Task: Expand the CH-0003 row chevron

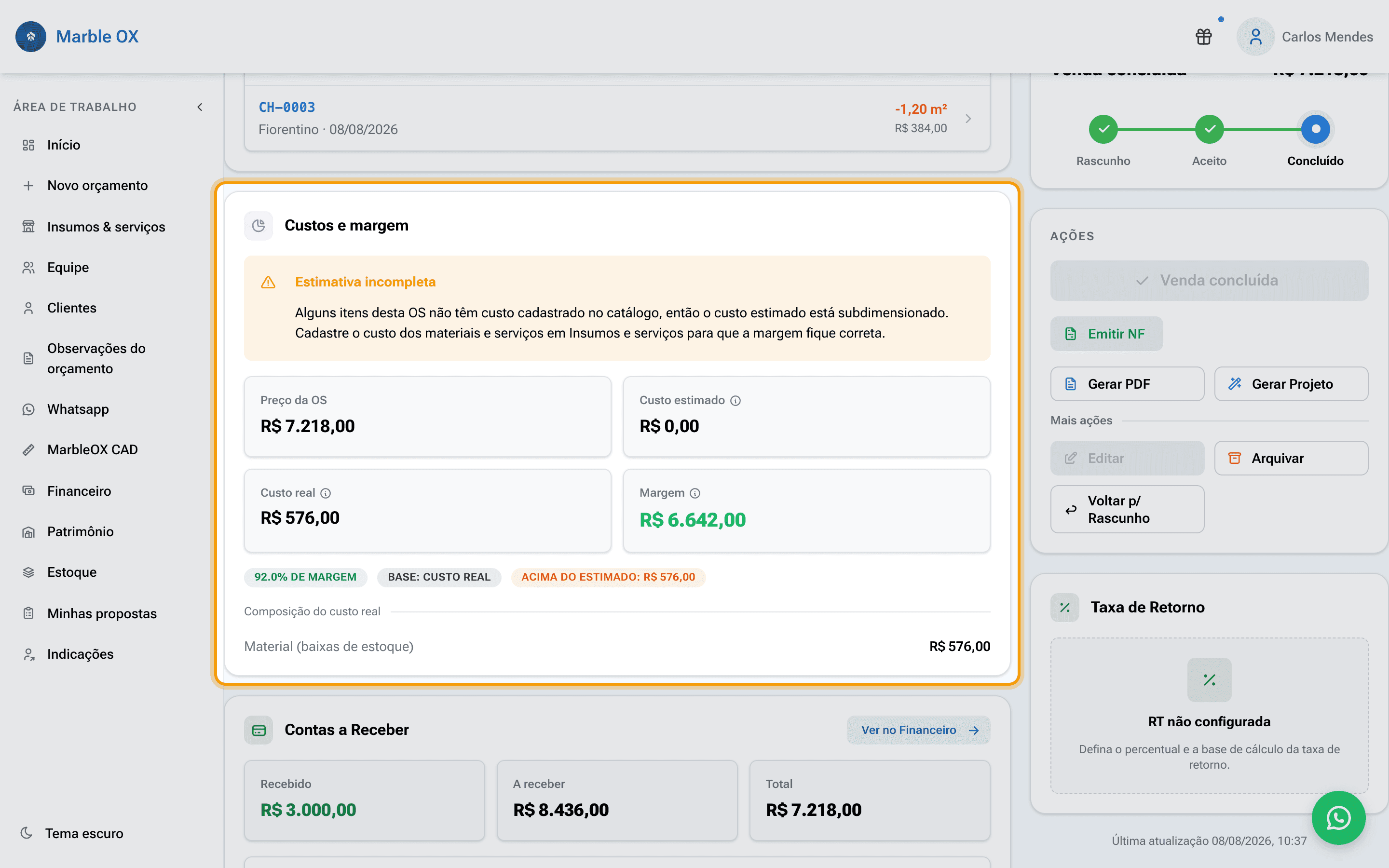Action: [x=968, y=118]
